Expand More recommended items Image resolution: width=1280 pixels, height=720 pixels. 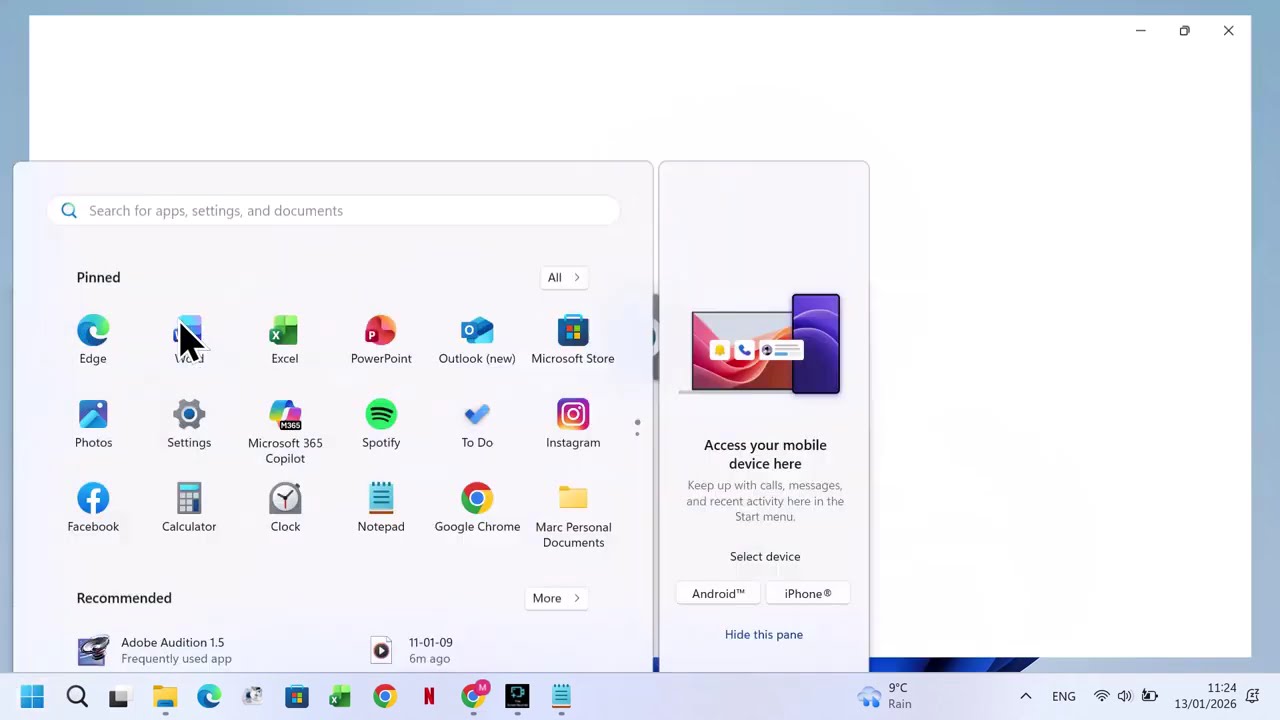click(x=557, y=598)
